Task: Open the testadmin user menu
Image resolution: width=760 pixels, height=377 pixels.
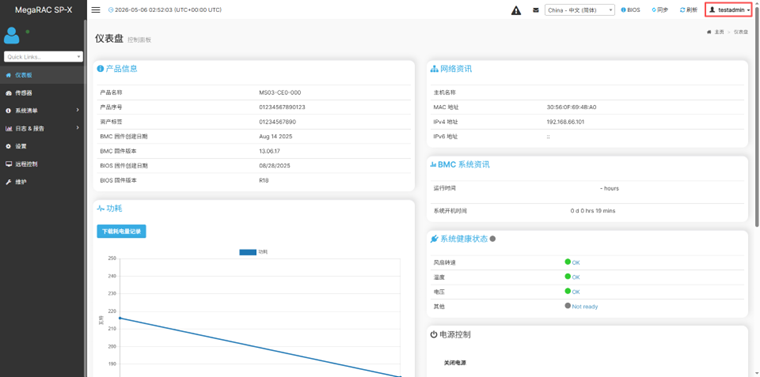Action: (x=729, y=10)
